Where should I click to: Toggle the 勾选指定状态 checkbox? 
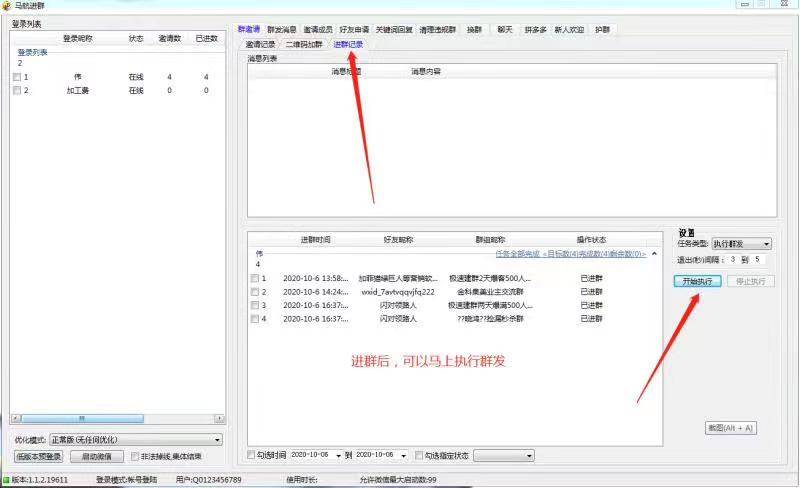[x=419, y=455]
